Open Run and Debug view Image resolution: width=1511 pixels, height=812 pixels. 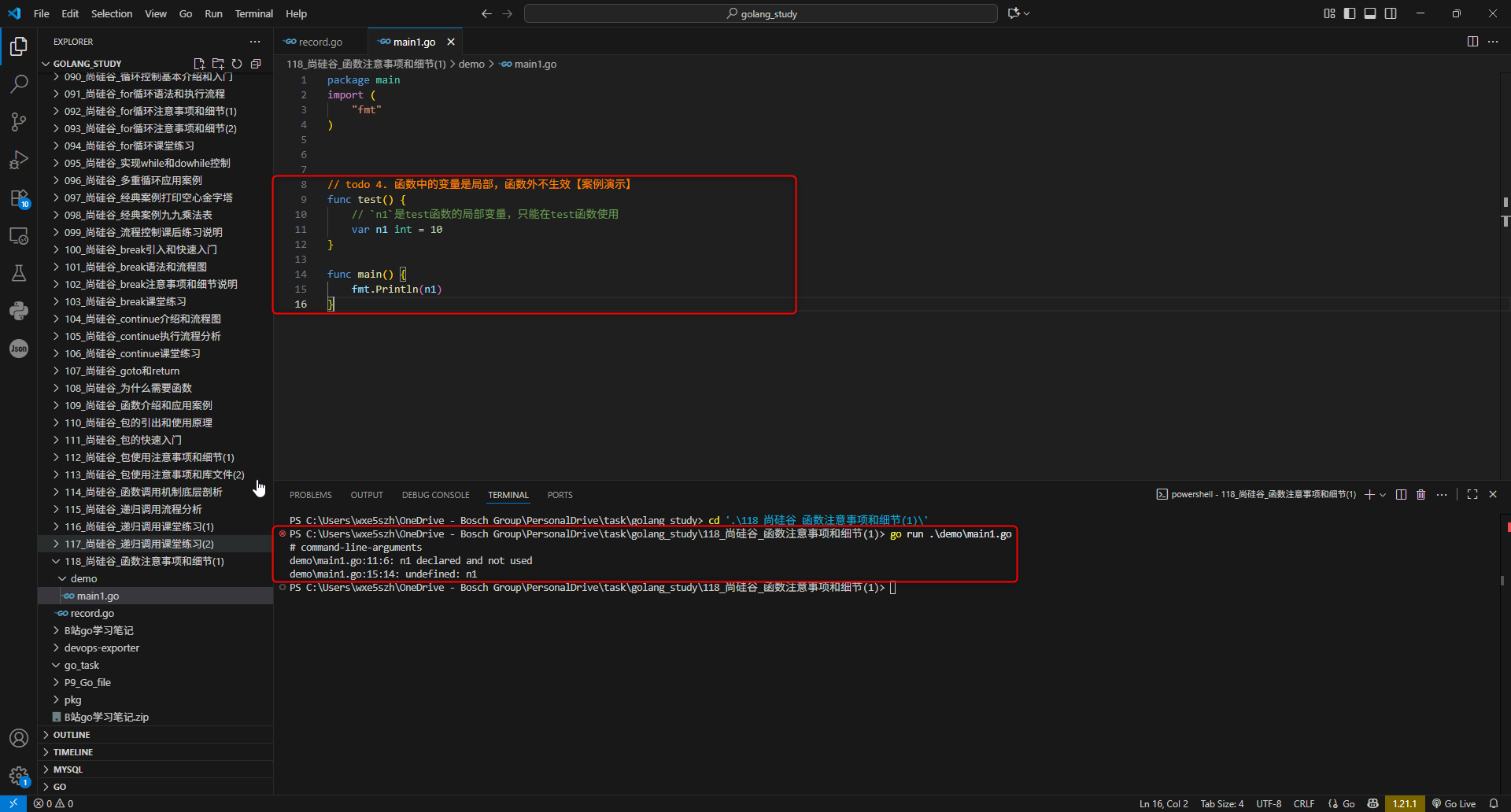(19, 160)
